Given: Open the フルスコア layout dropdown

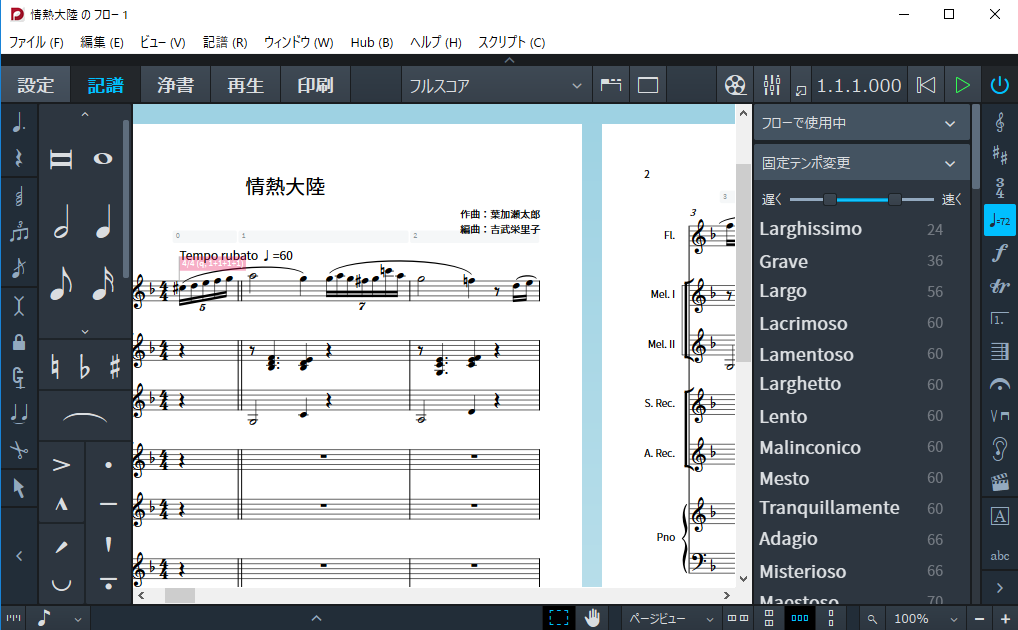Looking at the screenshot, I should pos(496,85).
